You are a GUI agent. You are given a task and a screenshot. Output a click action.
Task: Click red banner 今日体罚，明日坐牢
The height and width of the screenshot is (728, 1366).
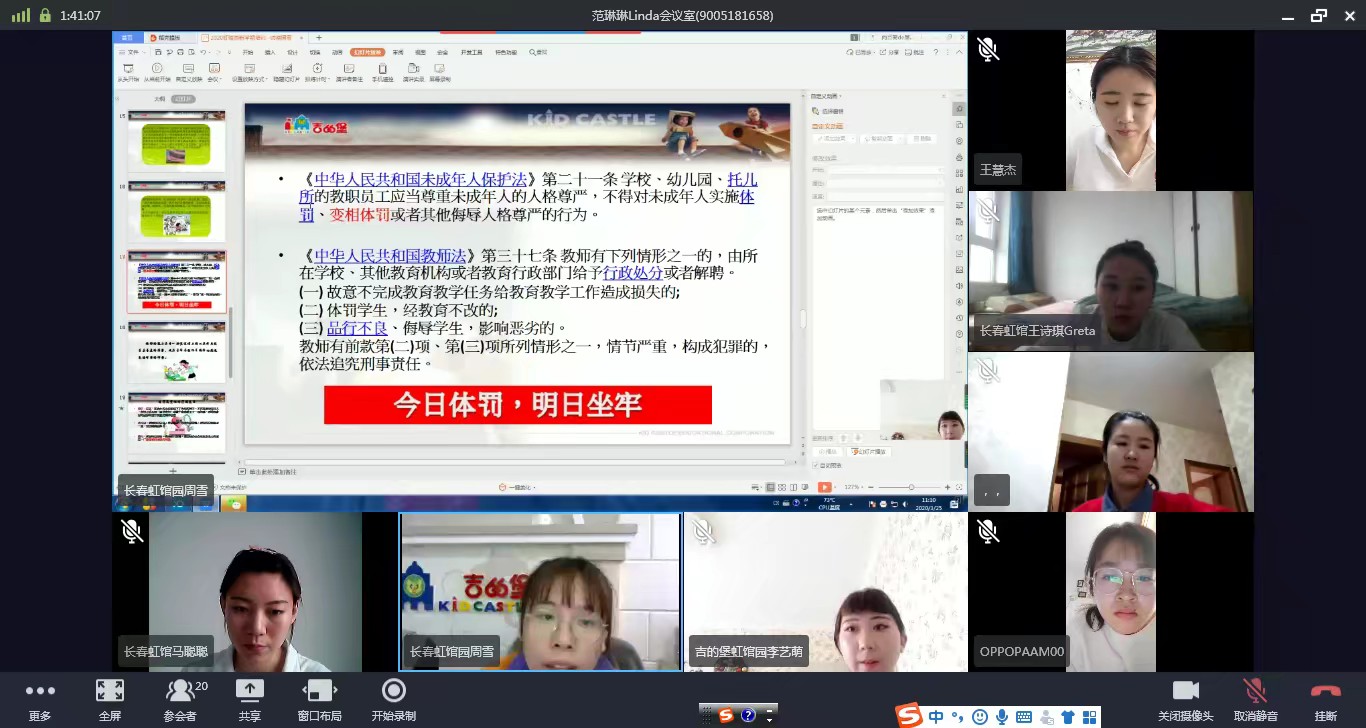(517, 405)
